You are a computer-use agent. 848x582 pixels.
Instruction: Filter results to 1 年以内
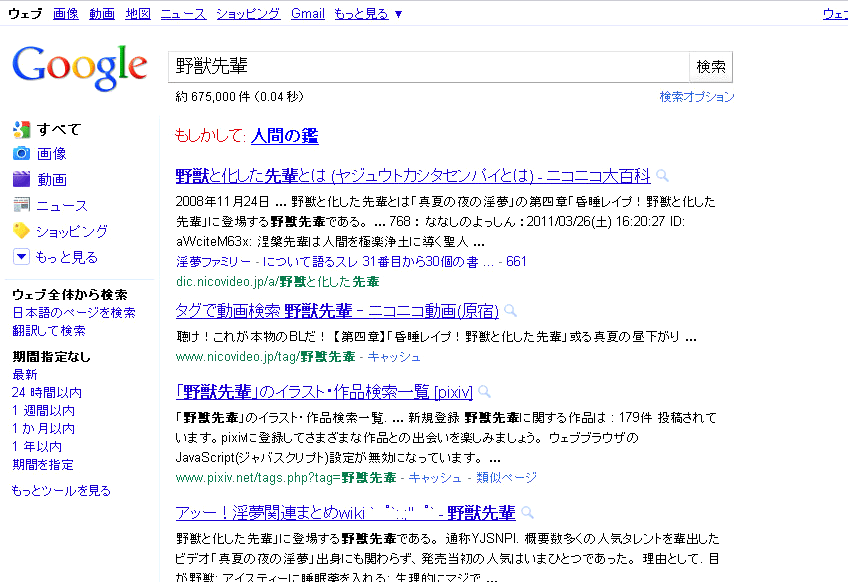click(x=37, y=446)
